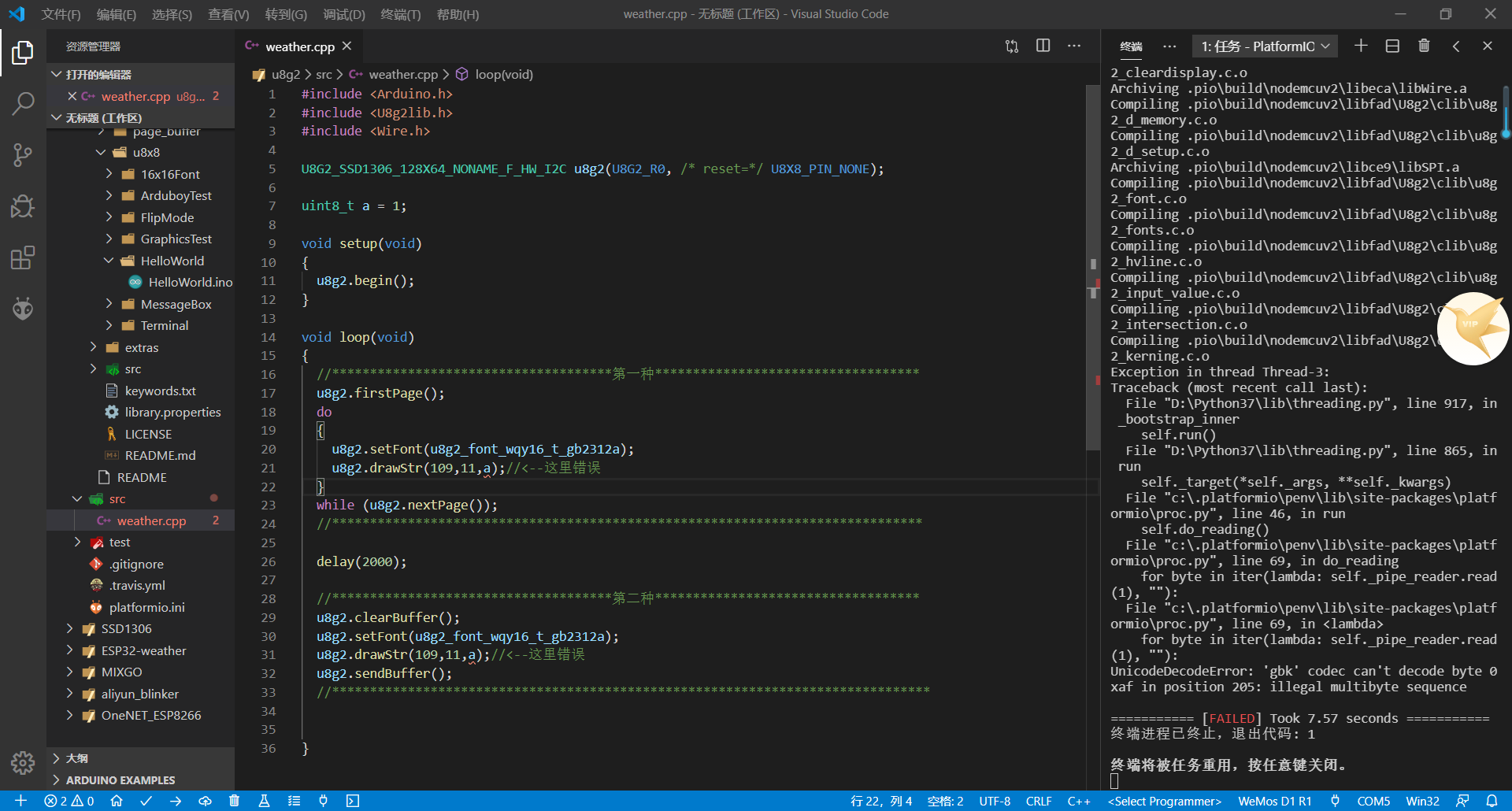Image resolution: width=1512 pixels, height=811 pixels.
Task: Open the Extensions view icon
Action: click(x=23, y=257)
